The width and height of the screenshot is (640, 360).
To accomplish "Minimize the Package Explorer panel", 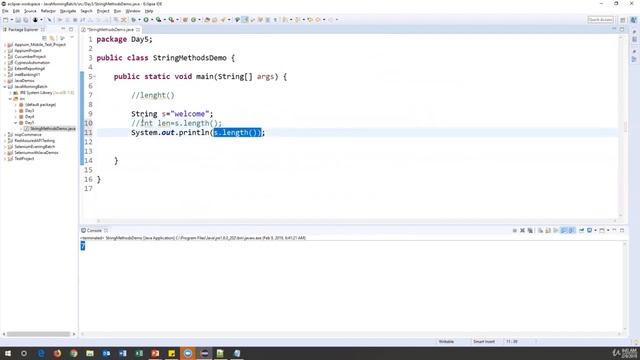I will tap(63, 29).
